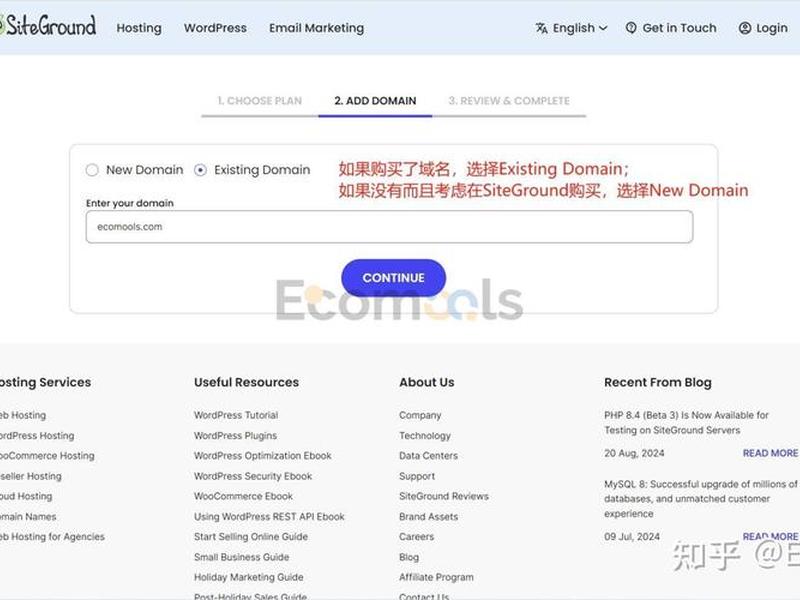Open Small Business Guide link

click(x=241, y=557)
